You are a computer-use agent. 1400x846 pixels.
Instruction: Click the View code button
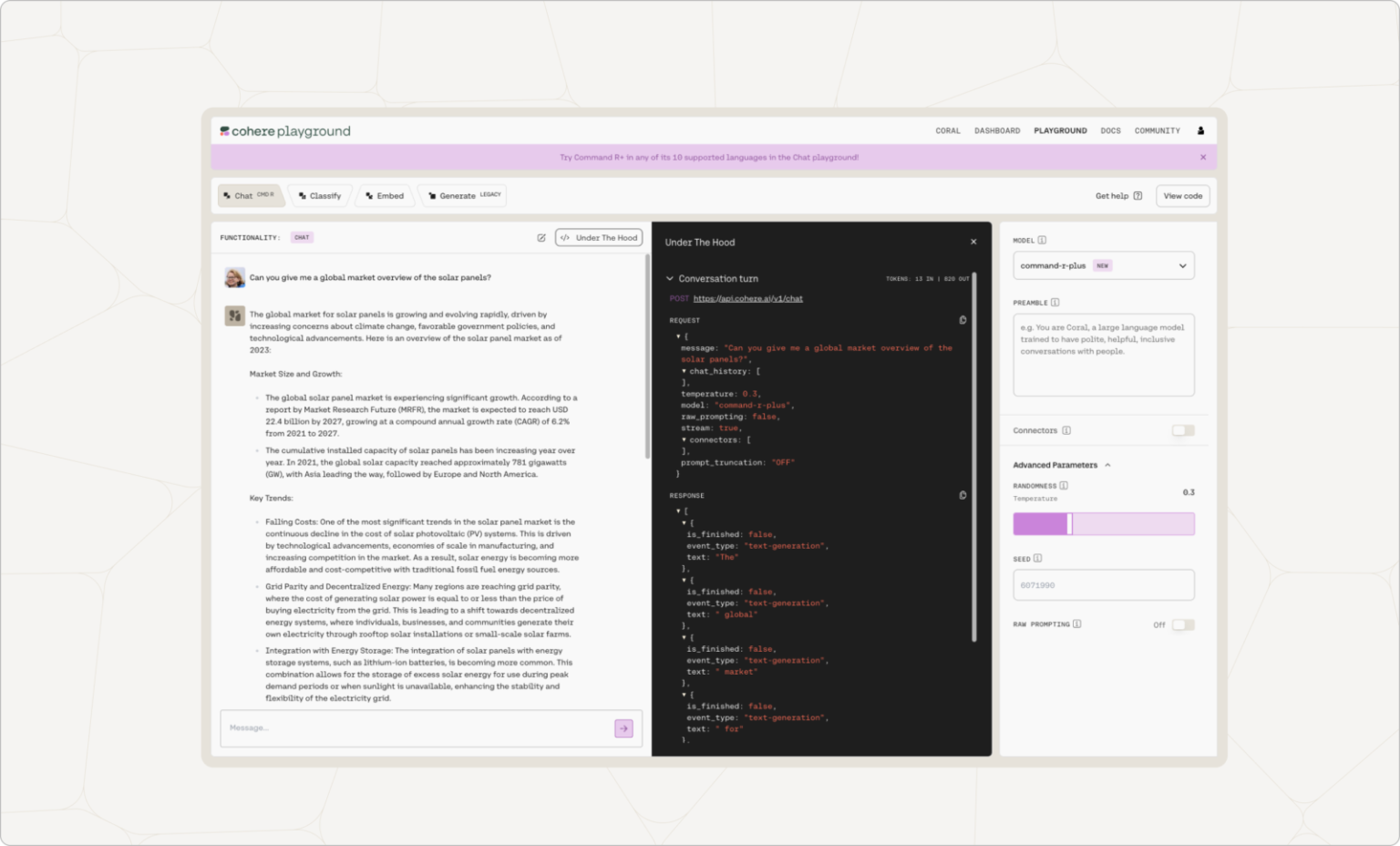pos(1182,195)
